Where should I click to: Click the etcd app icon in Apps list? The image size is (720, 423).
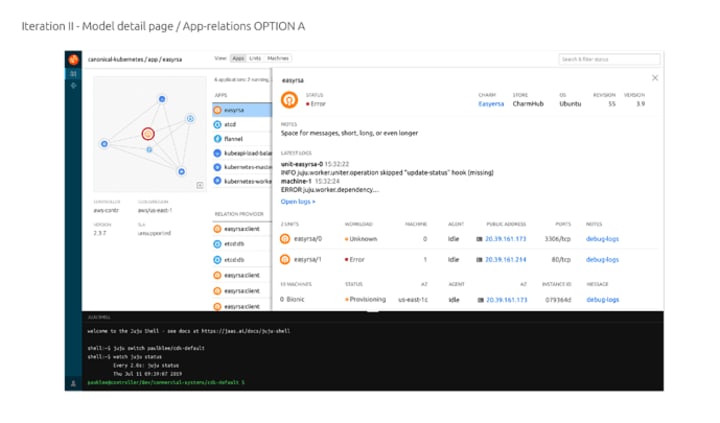coord(218,124)
